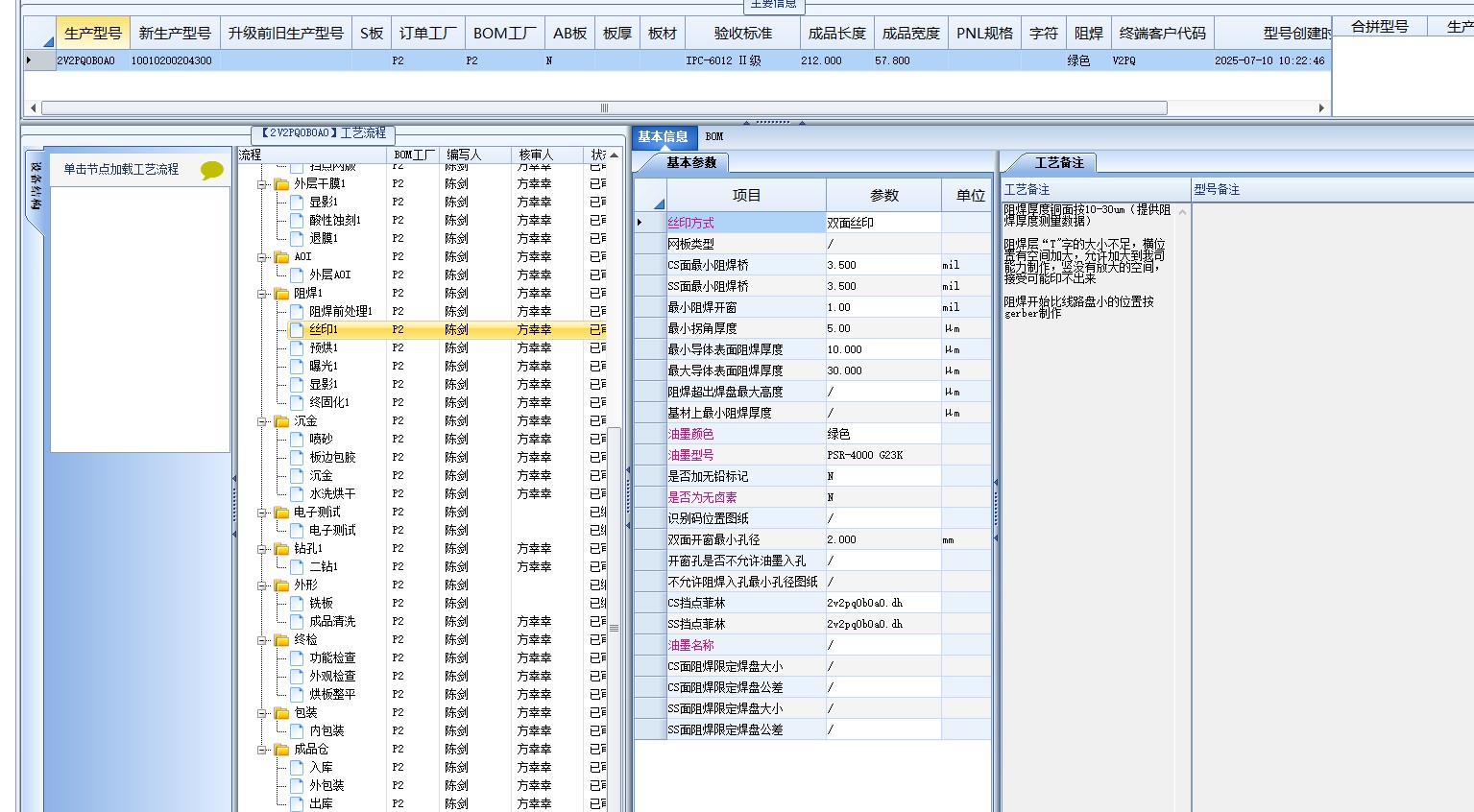Click the folder icon beside AOI
Viewport: 1474px width, 812px height.
point(281,257)
